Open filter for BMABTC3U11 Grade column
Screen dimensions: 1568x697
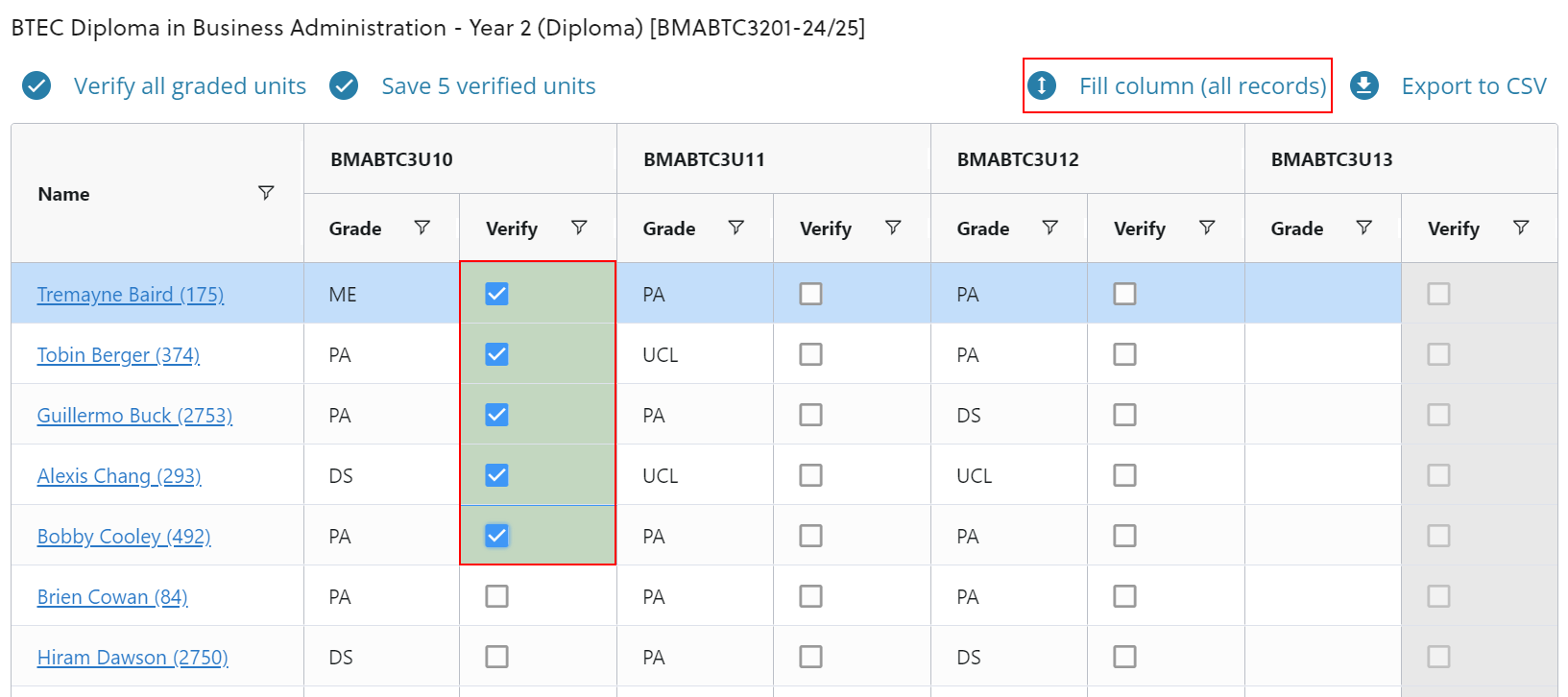736,228
